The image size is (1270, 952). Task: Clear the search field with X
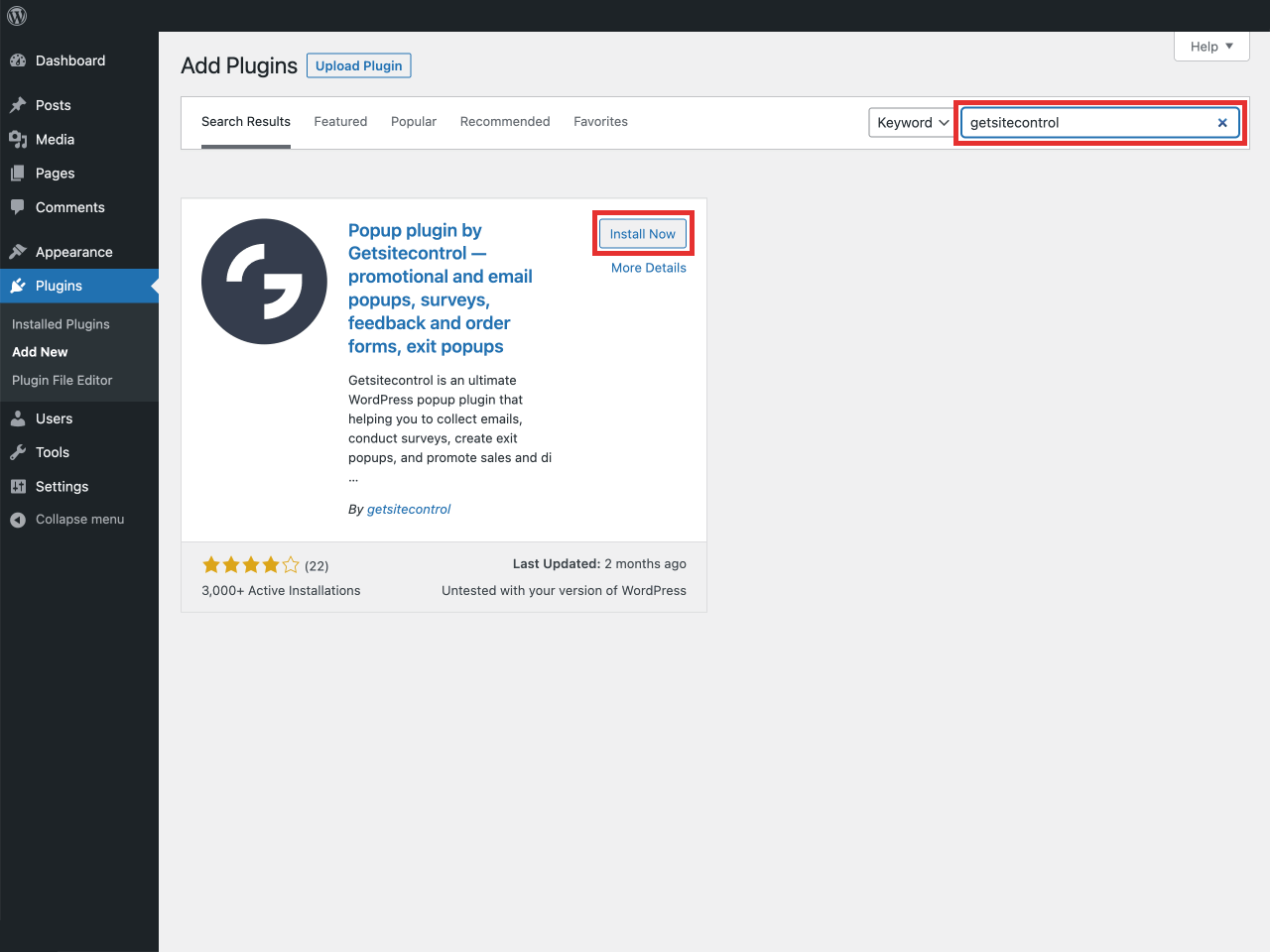coord(1222,123)
